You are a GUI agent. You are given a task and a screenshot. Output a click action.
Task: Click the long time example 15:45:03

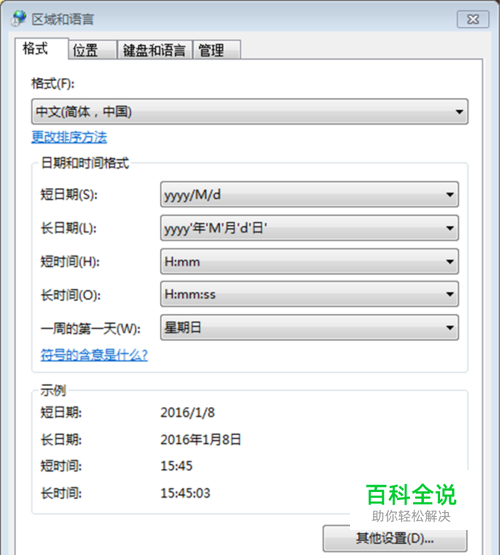click(x=185, y=493)
